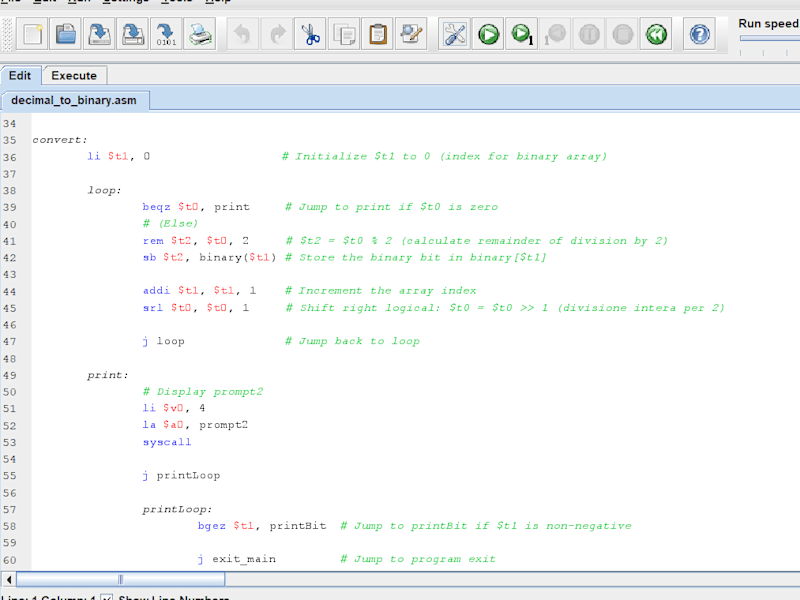Open Dump Memory (0101 icon)

click(x=166, y=34)
